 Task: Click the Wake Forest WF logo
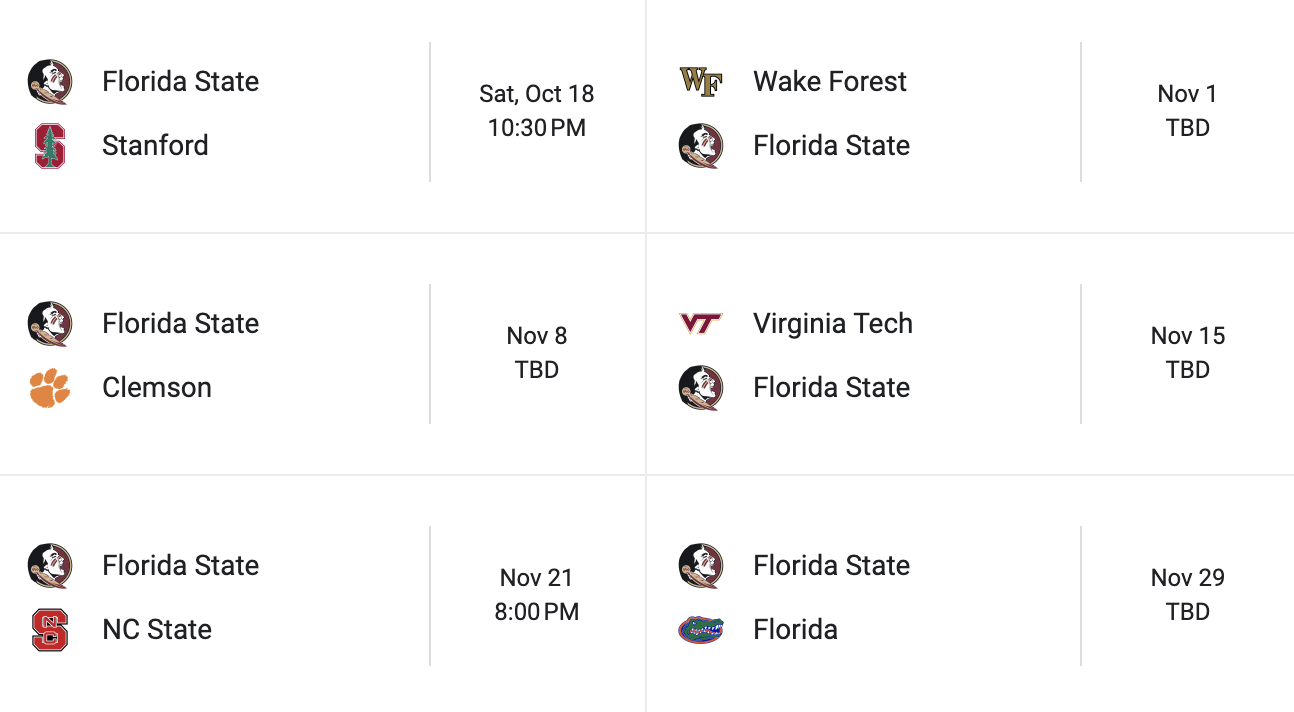(x=700, y=82)
